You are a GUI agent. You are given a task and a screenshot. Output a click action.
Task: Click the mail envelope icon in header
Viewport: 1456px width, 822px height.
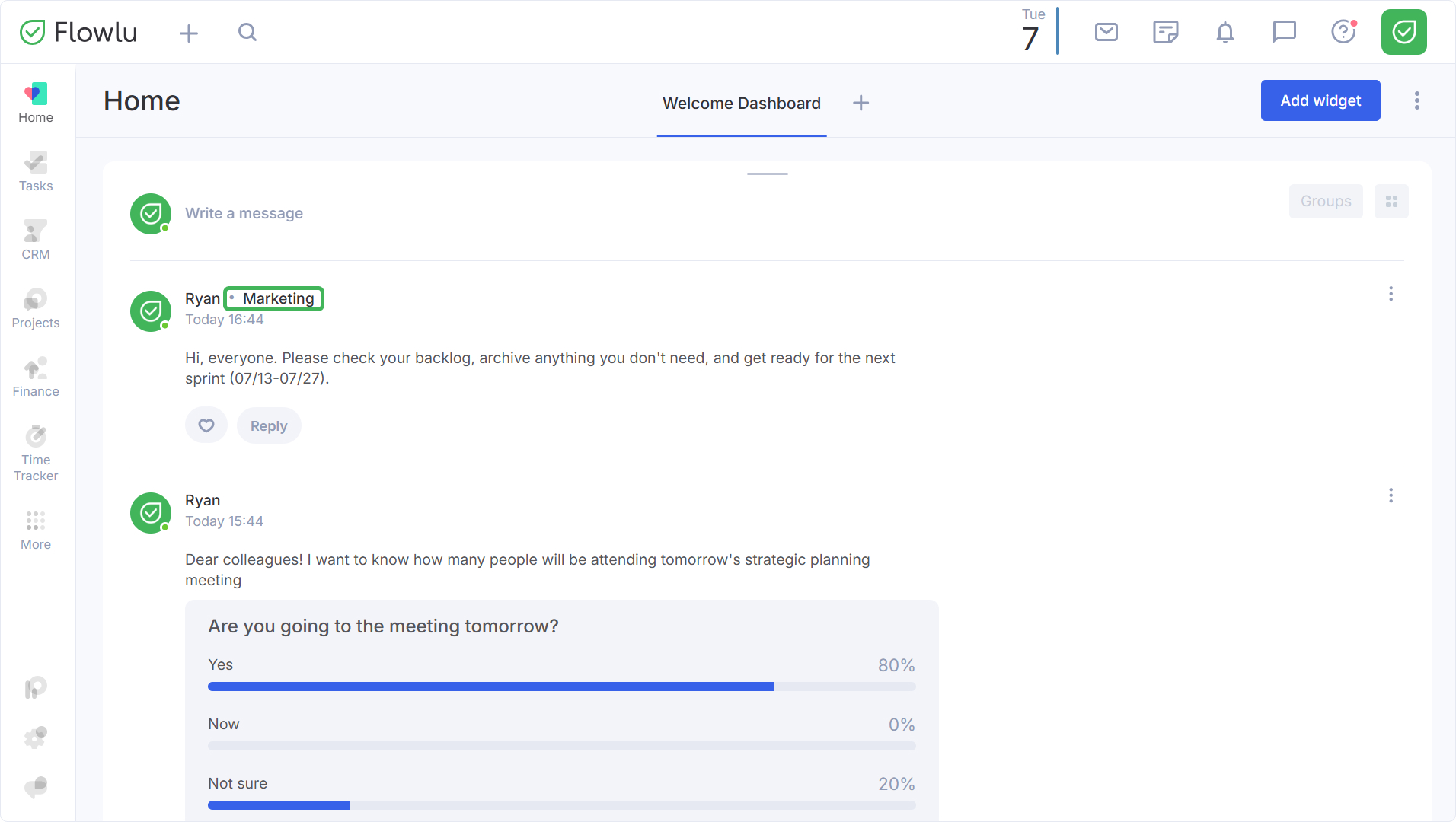(x=1106, y=32)
